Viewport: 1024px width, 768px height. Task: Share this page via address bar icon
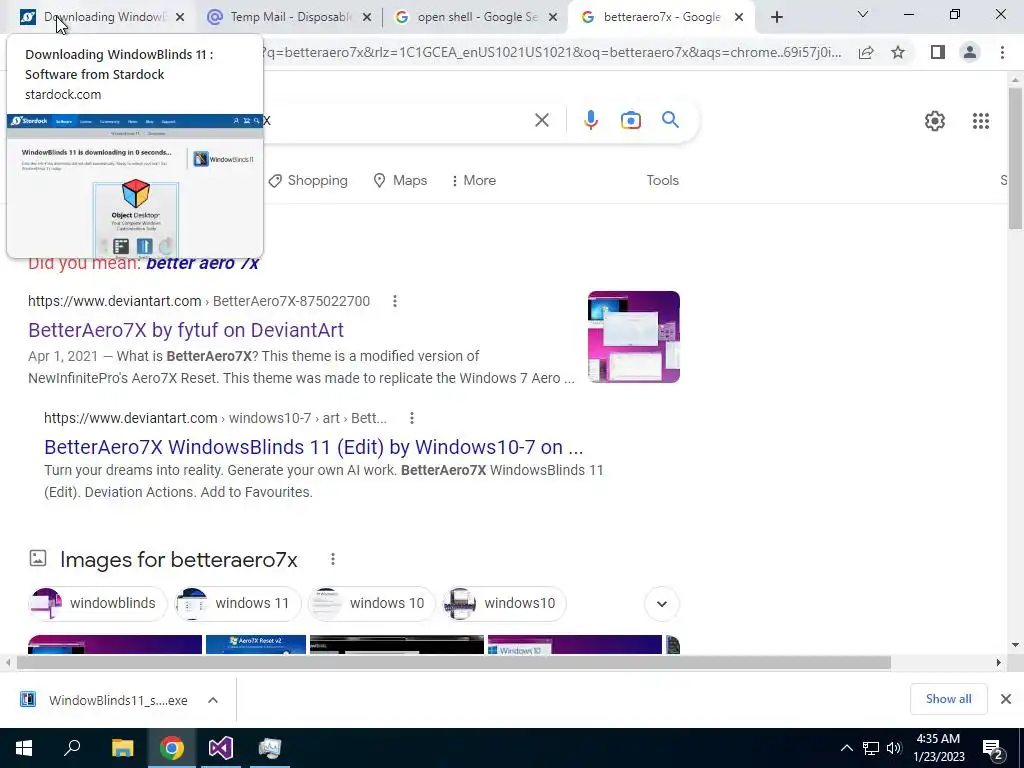866,52
